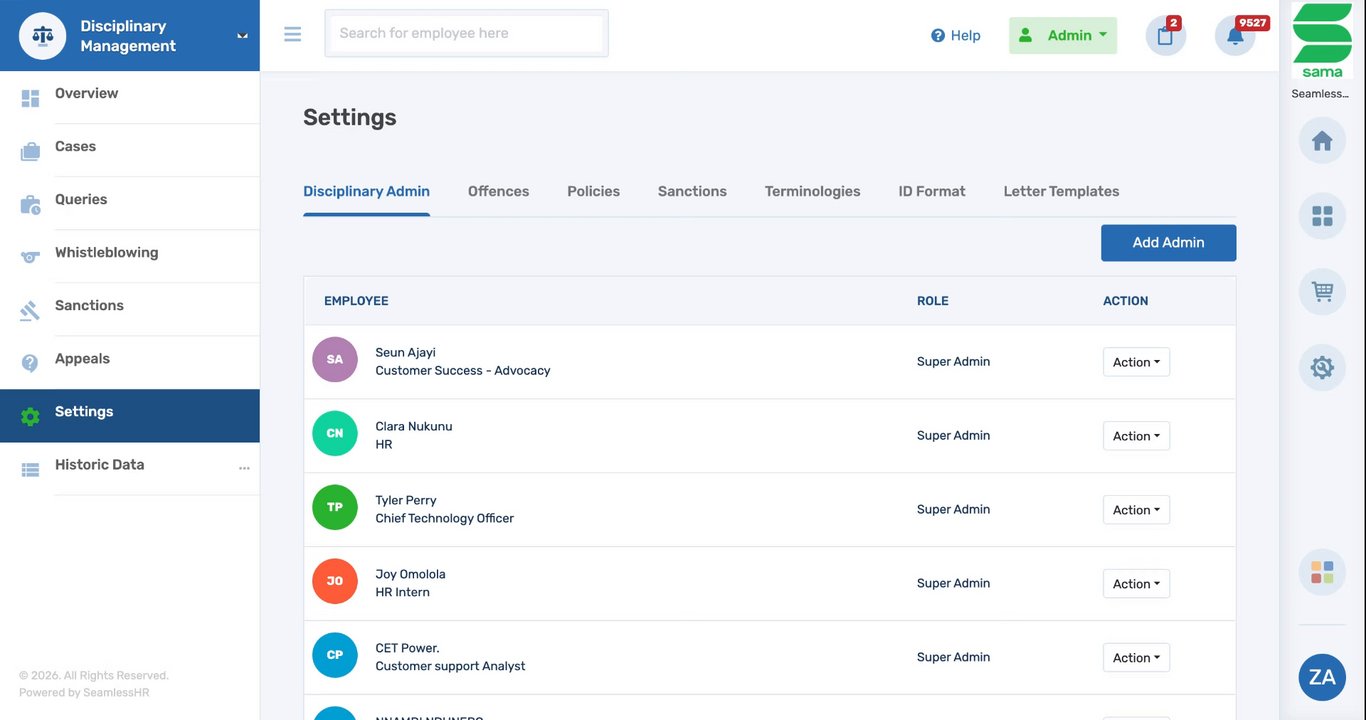Click the hamburger menu icon
The width and height of the screenshot is (1366, 720).
292,34
